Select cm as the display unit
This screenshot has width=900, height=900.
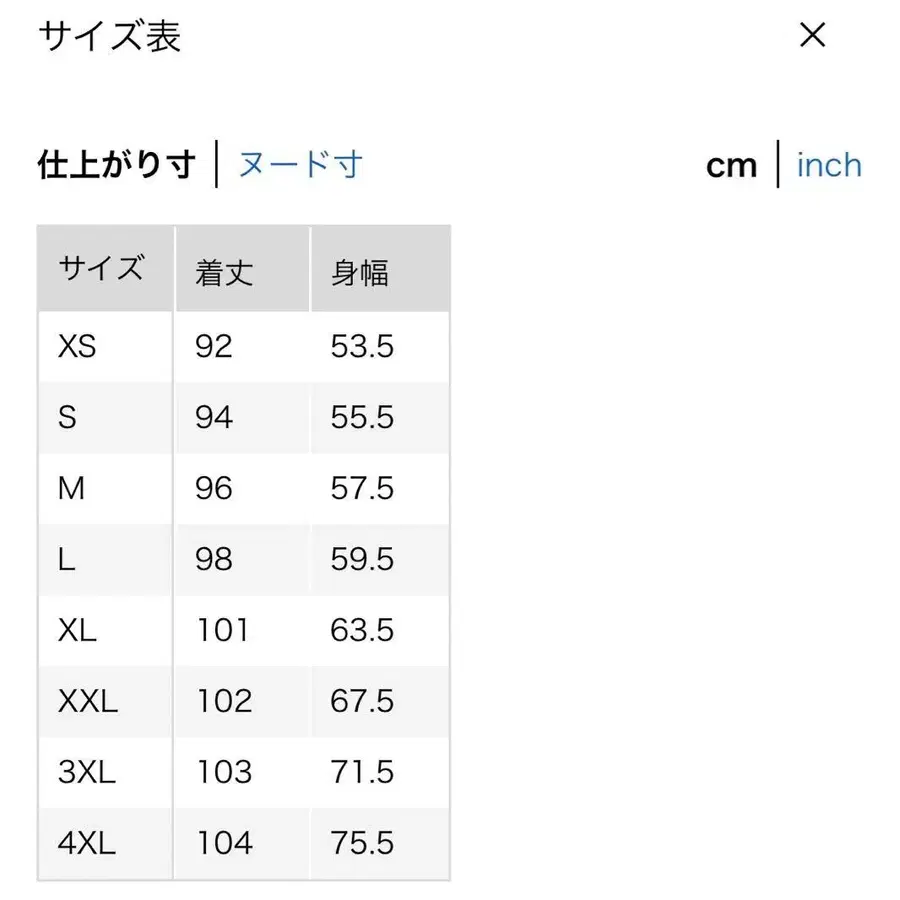click(x=731, y=164)
